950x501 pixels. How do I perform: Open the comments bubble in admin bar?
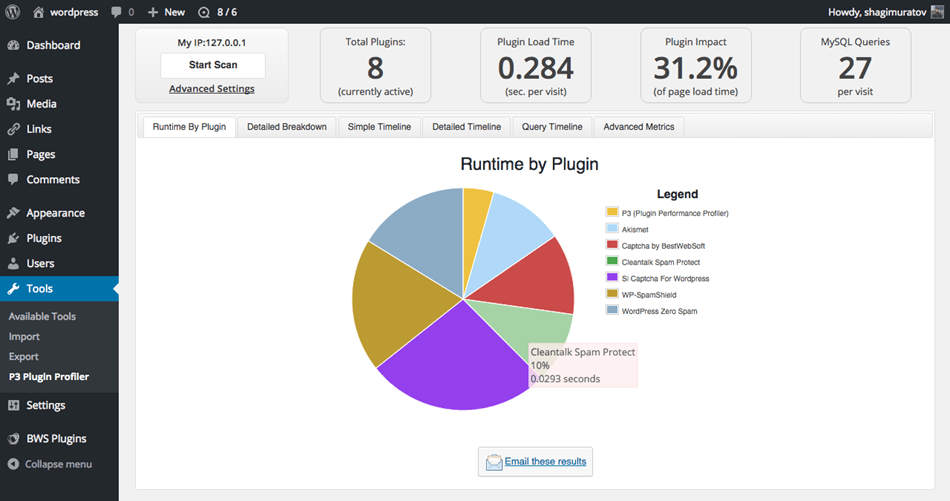(116, 12)
